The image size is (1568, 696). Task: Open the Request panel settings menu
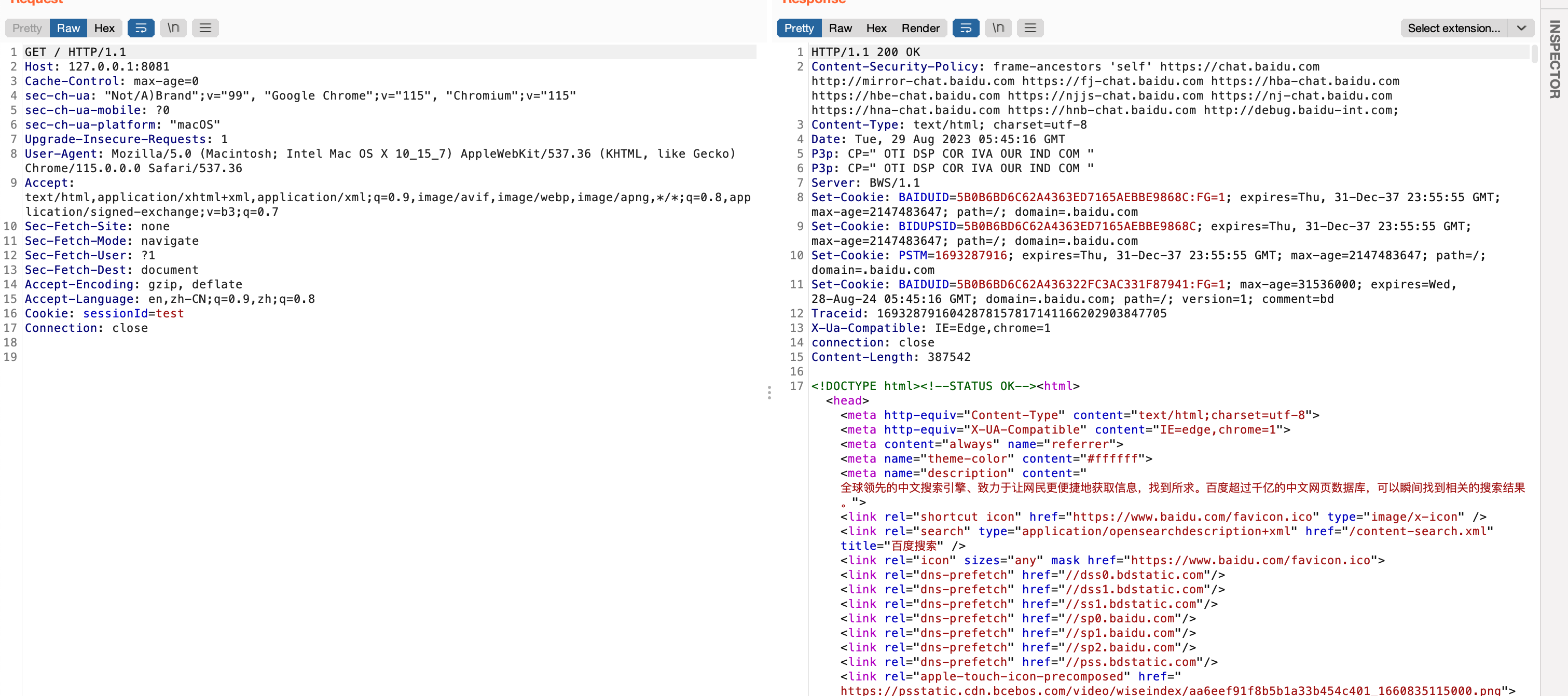click(x=205, y=28)
